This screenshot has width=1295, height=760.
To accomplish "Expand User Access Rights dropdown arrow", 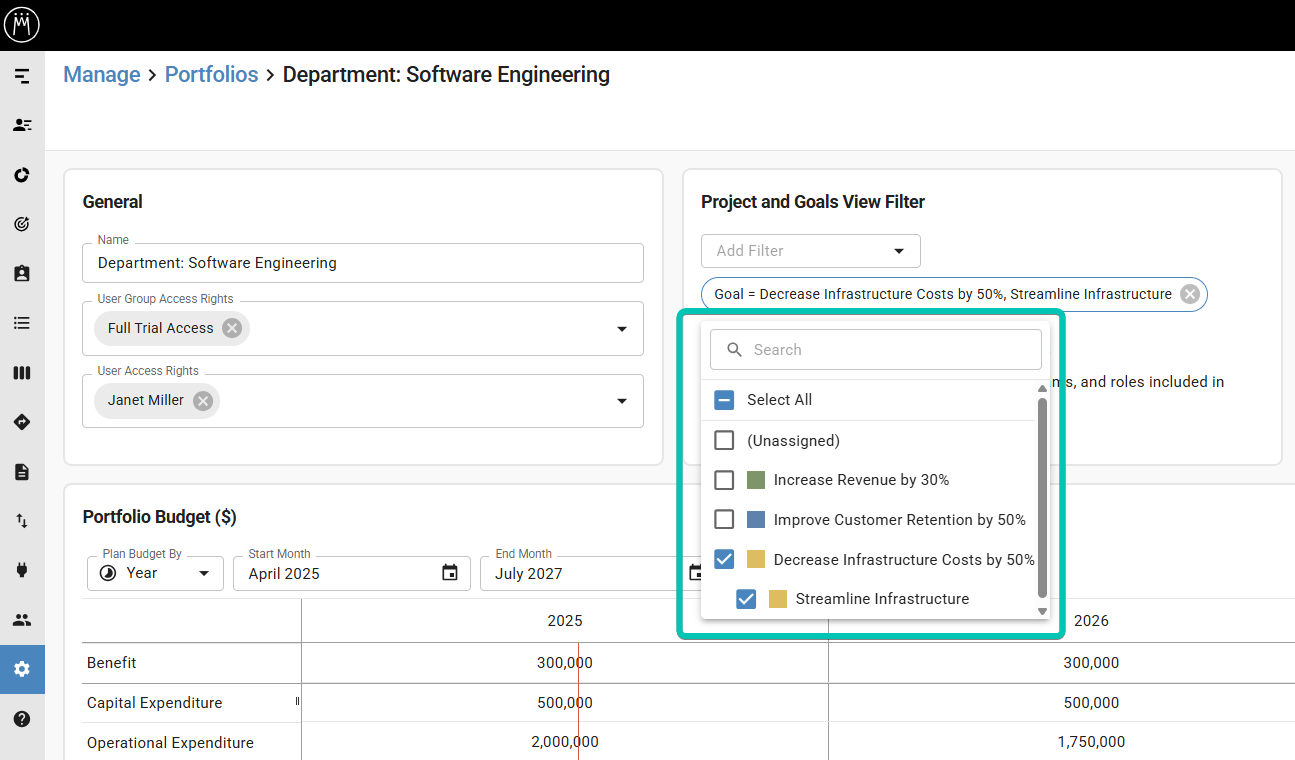I will tap(622, 401).
